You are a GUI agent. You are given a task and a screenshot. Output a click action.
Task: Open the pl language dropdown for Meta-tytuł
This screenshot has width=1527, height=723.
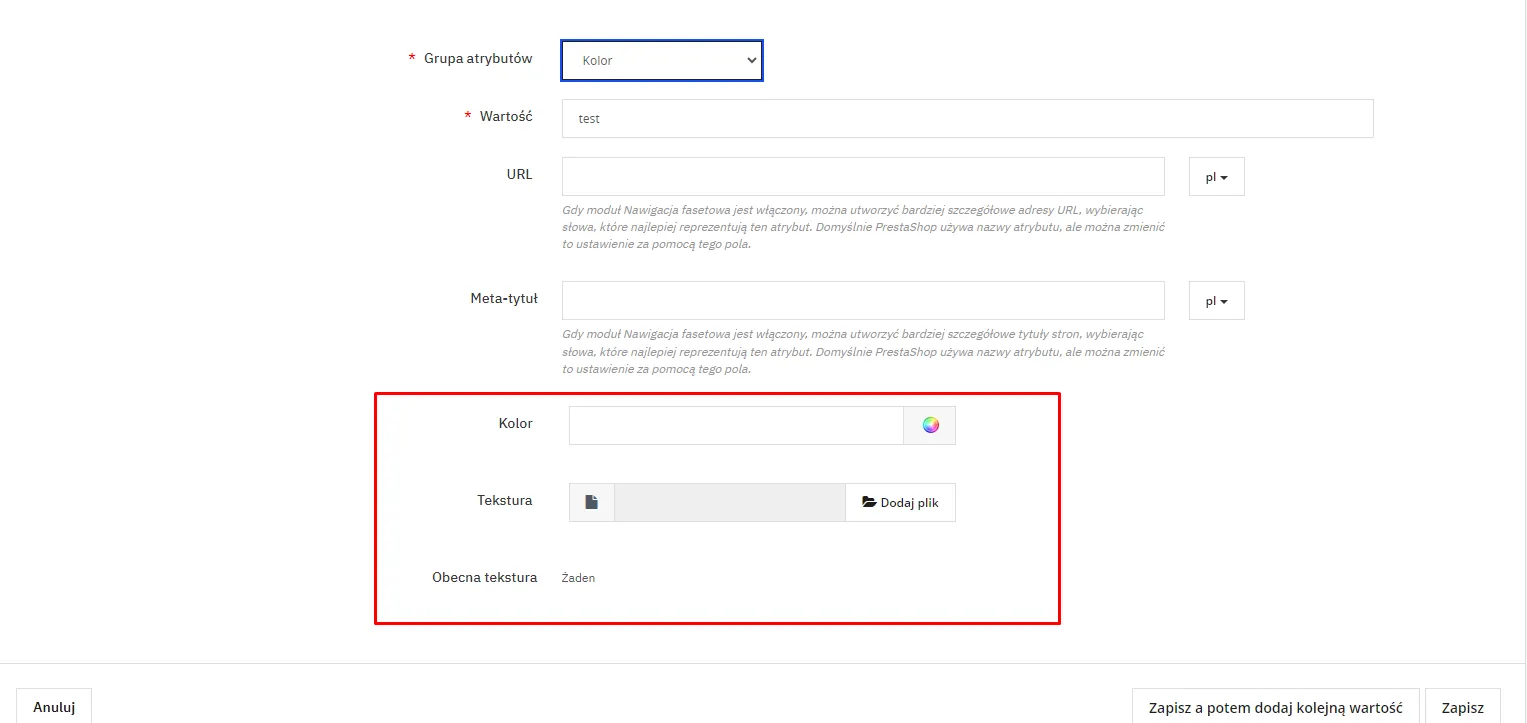[1216, 301]
